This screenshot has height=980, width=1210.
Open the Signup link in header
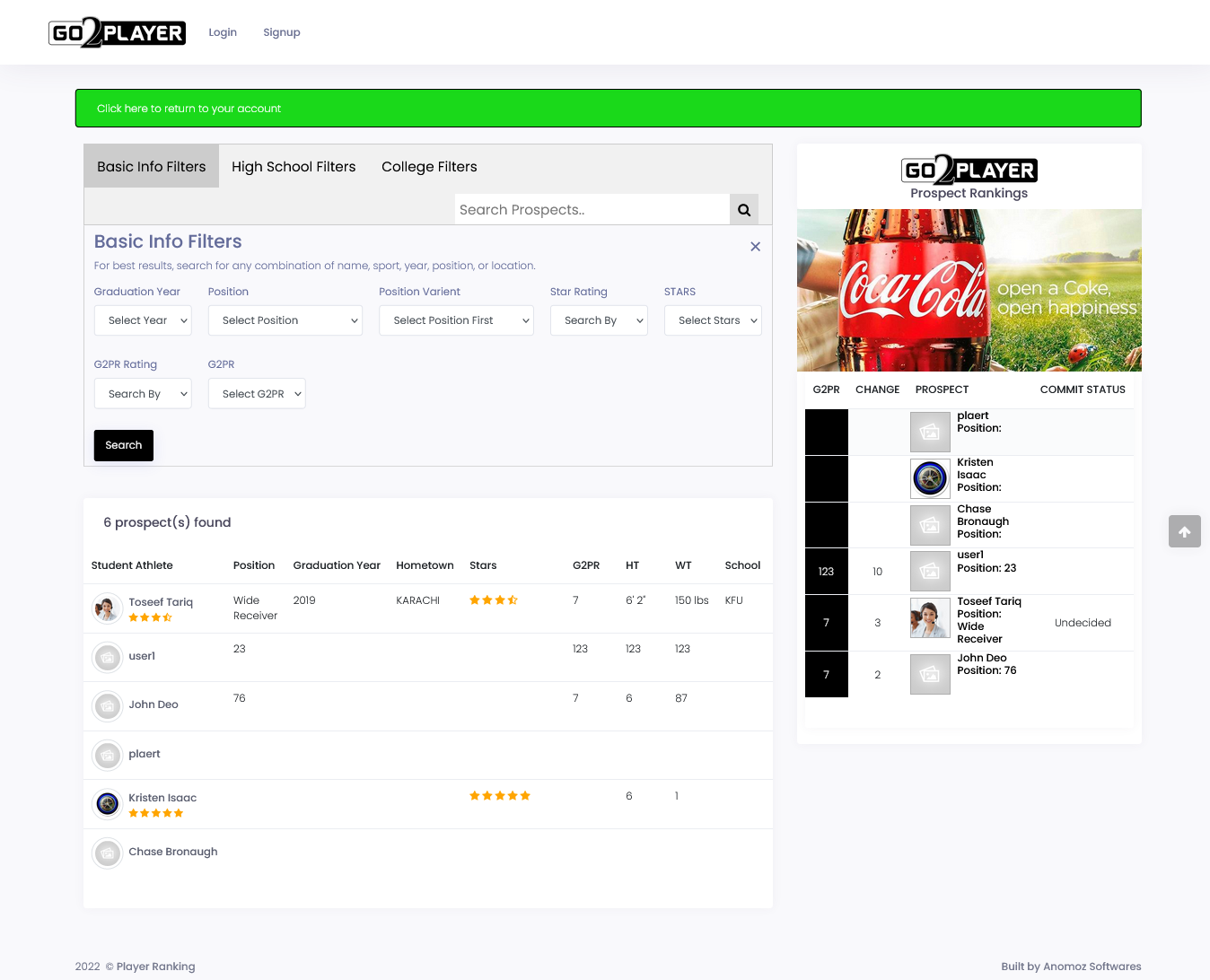pos(281,32)
